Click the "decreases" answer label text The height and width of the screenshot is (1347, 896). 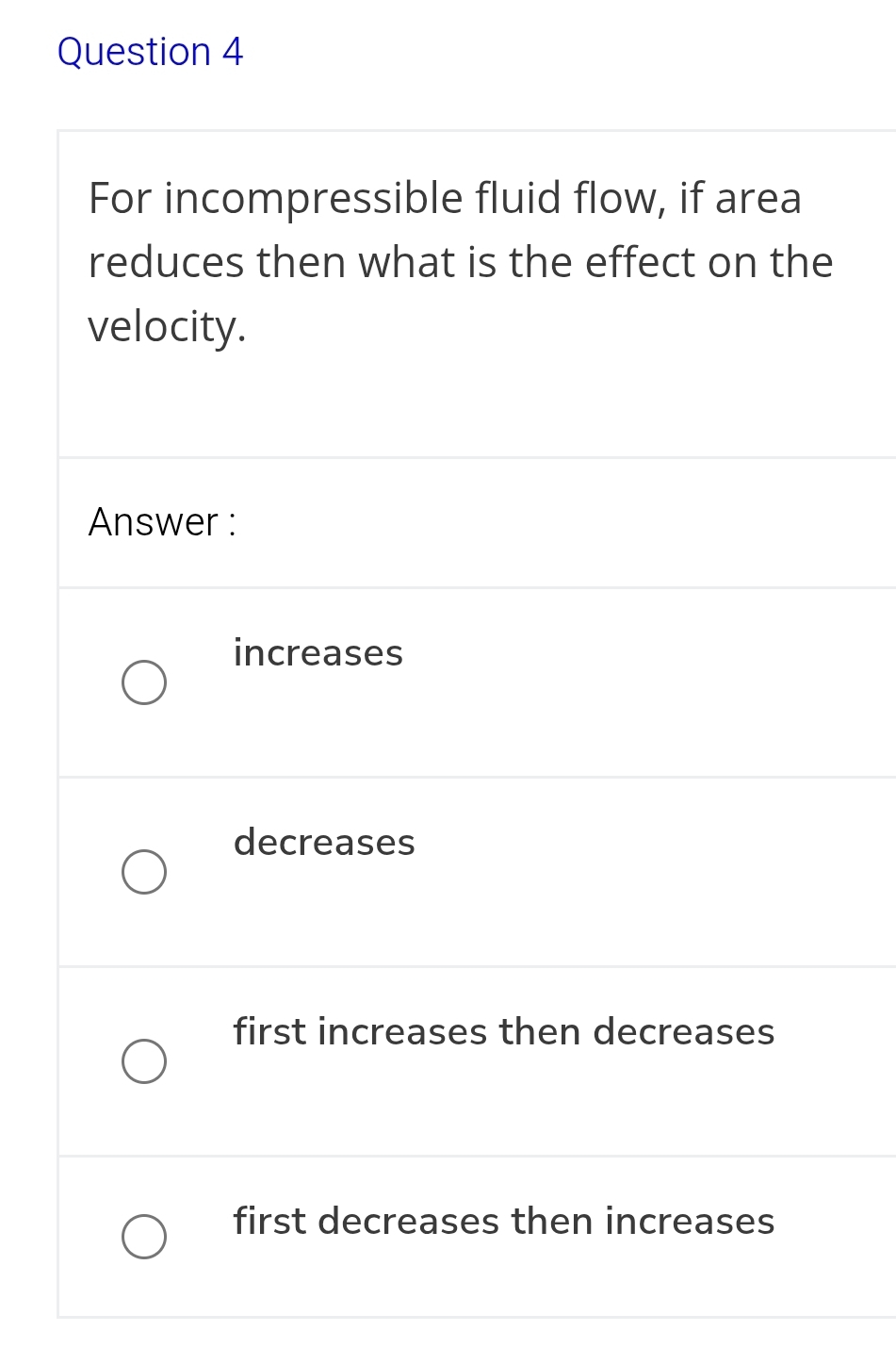click(324, 843)
